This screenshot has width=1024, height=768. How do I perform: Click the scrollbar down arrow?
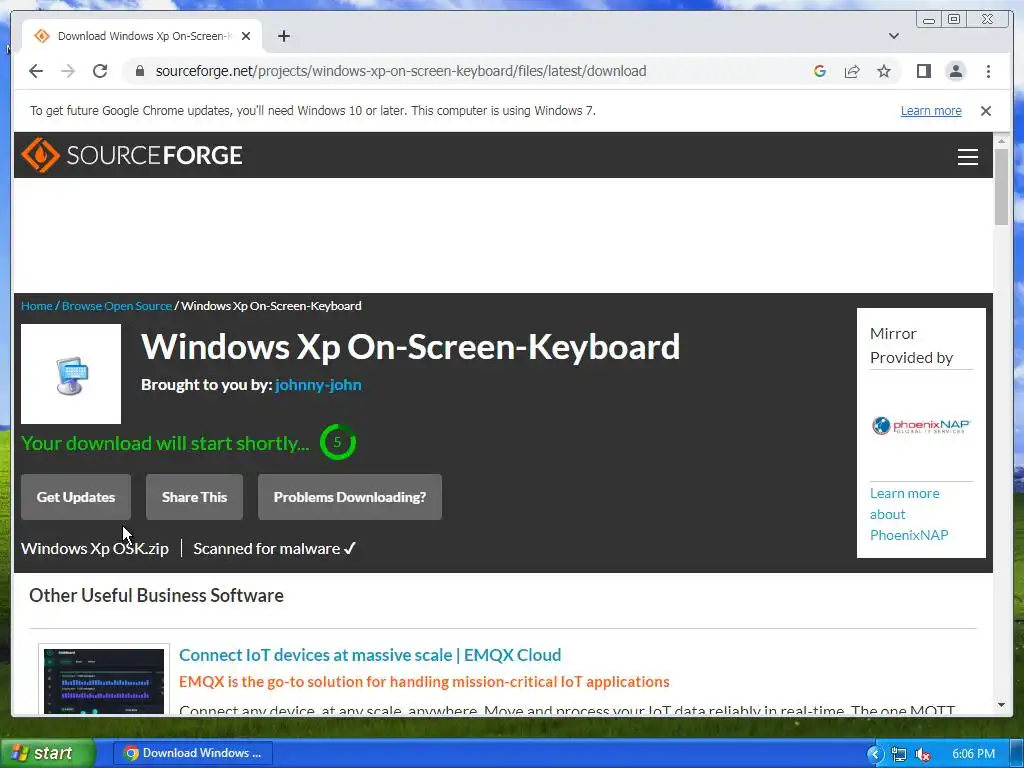1001,705
